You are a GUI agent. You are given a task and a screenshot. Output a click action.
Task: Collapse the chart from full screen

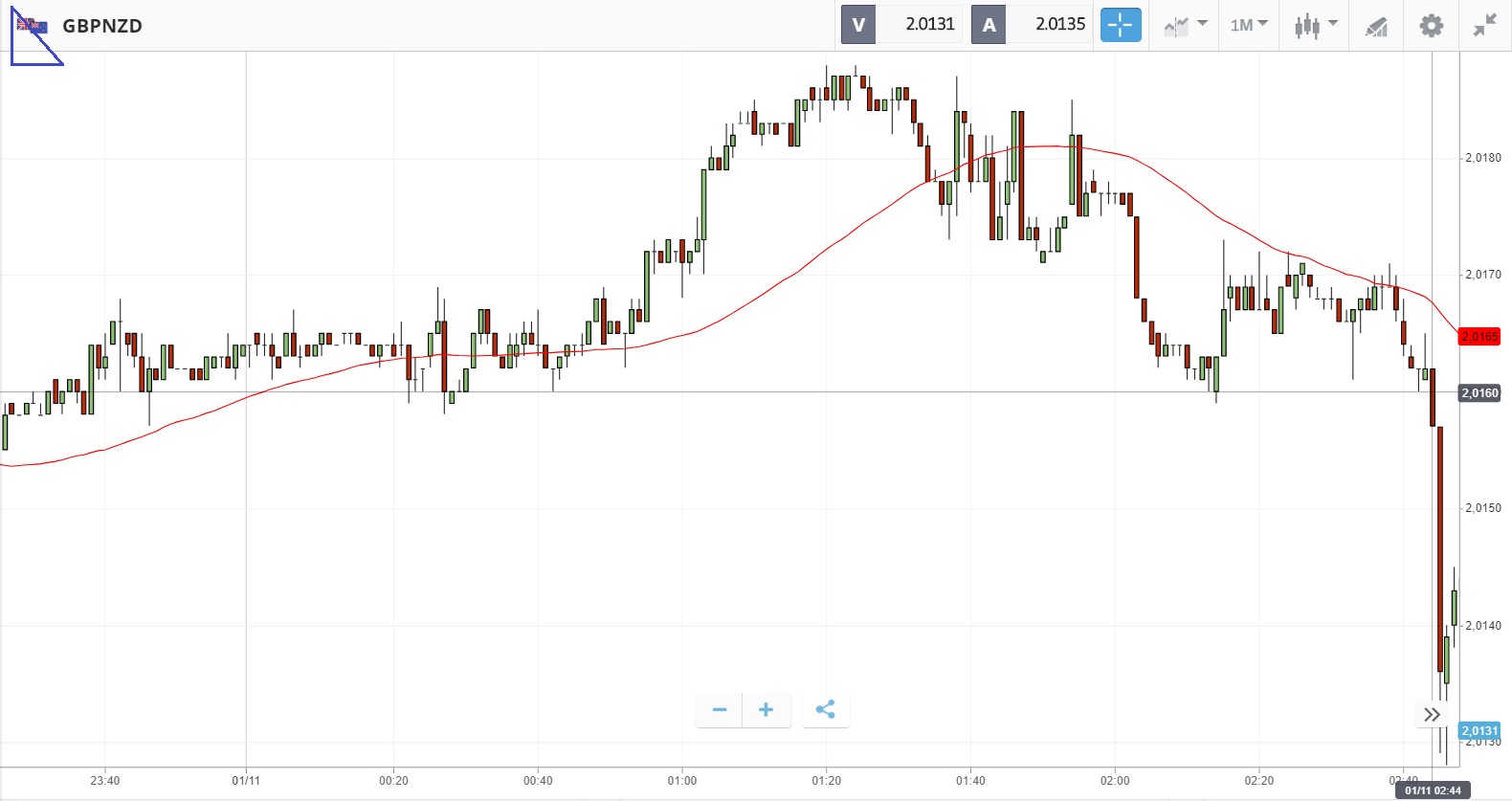coord(1484,26)
